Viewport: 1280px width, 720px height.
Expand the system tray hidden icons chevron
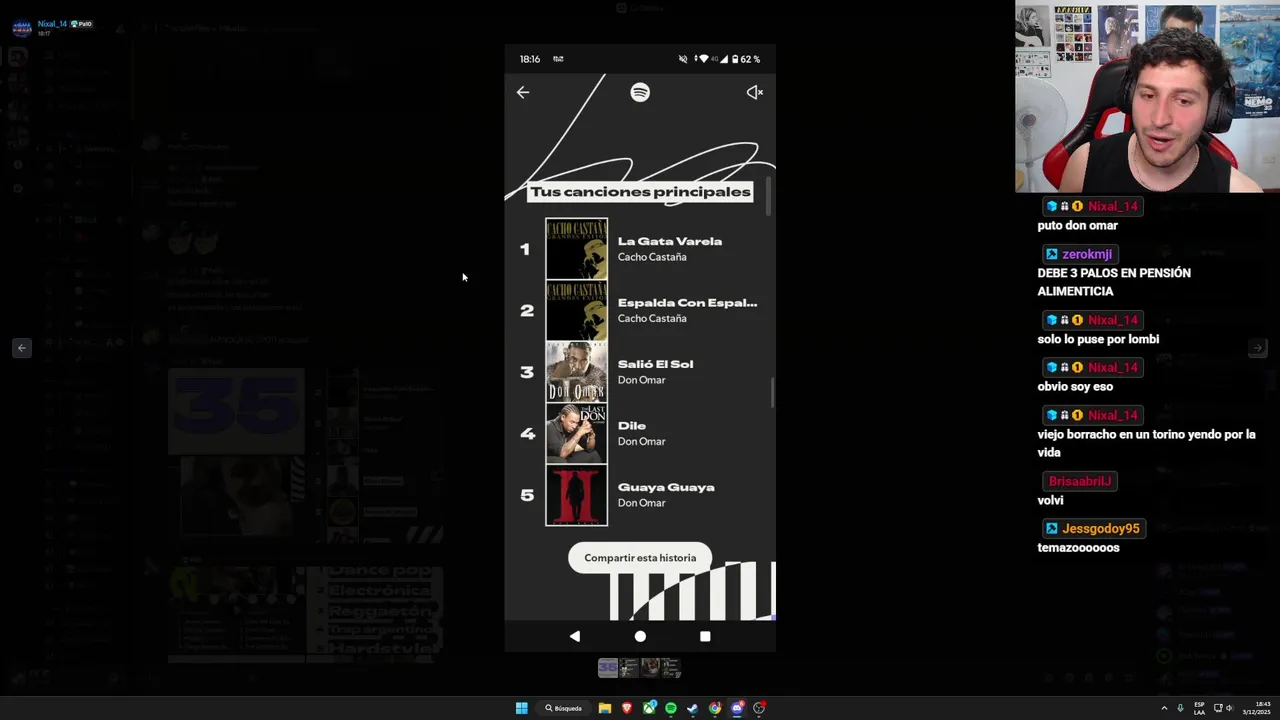pos(1164,708)
